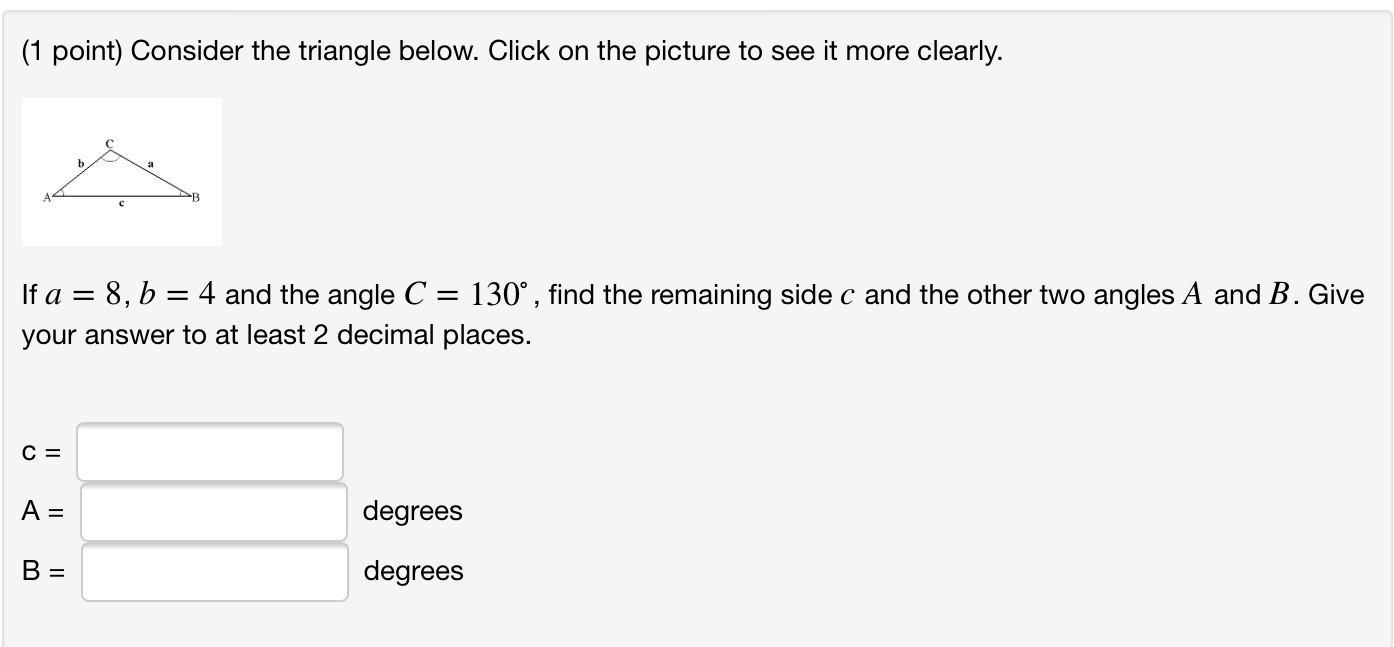1394x647 pixels.
Task: Click the 'B =' label next to its box
Action: click(x=42, y=572)
